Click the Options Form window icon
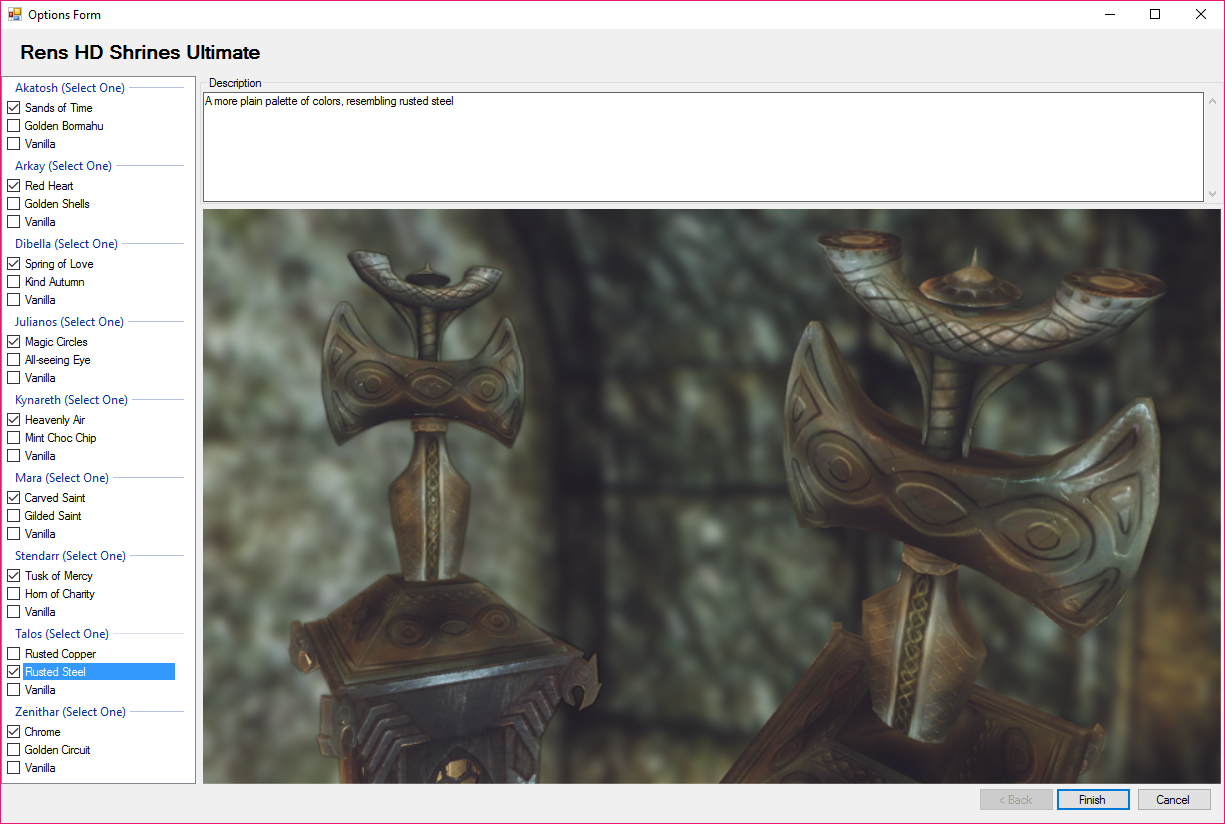The width and height of the screenshot is (1225, 824). point(14,15)
